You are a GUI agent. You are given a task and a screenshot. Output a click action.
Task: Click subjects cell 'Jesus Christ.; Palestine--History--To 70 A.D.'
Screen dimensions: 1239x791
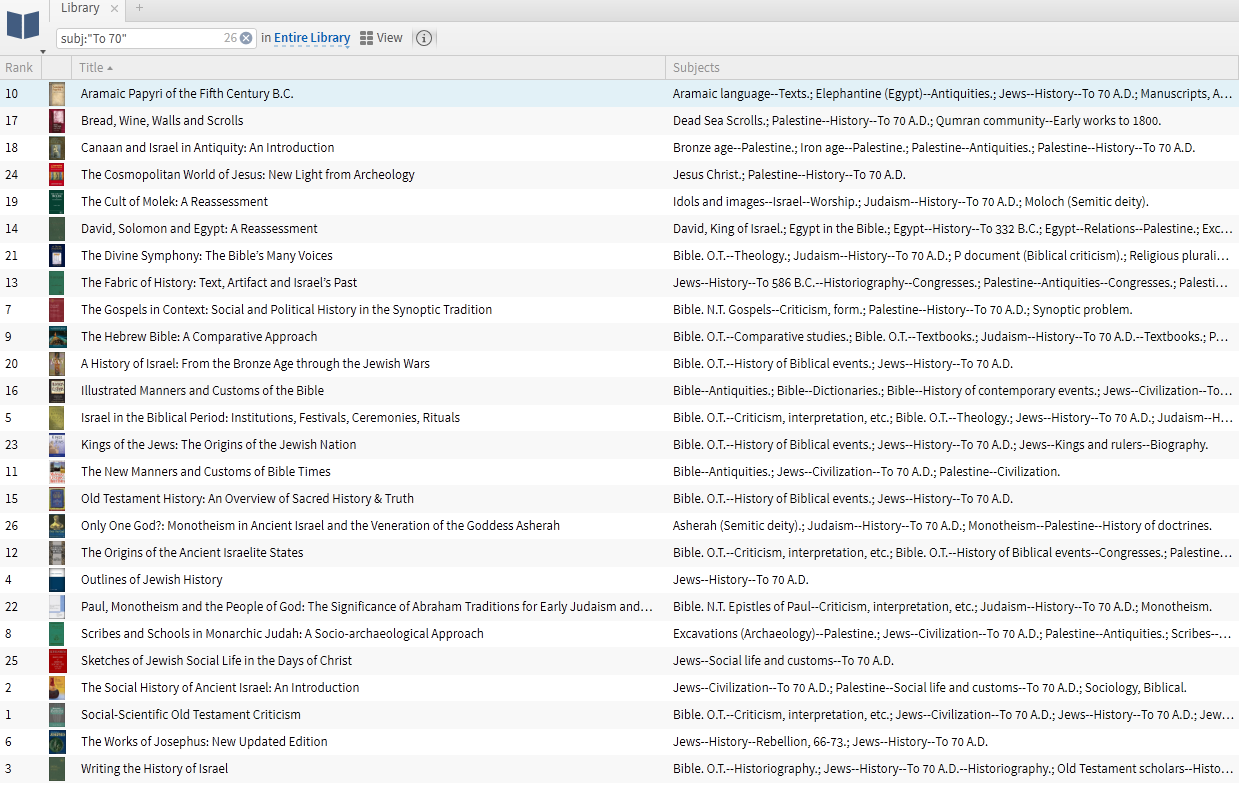789,175
